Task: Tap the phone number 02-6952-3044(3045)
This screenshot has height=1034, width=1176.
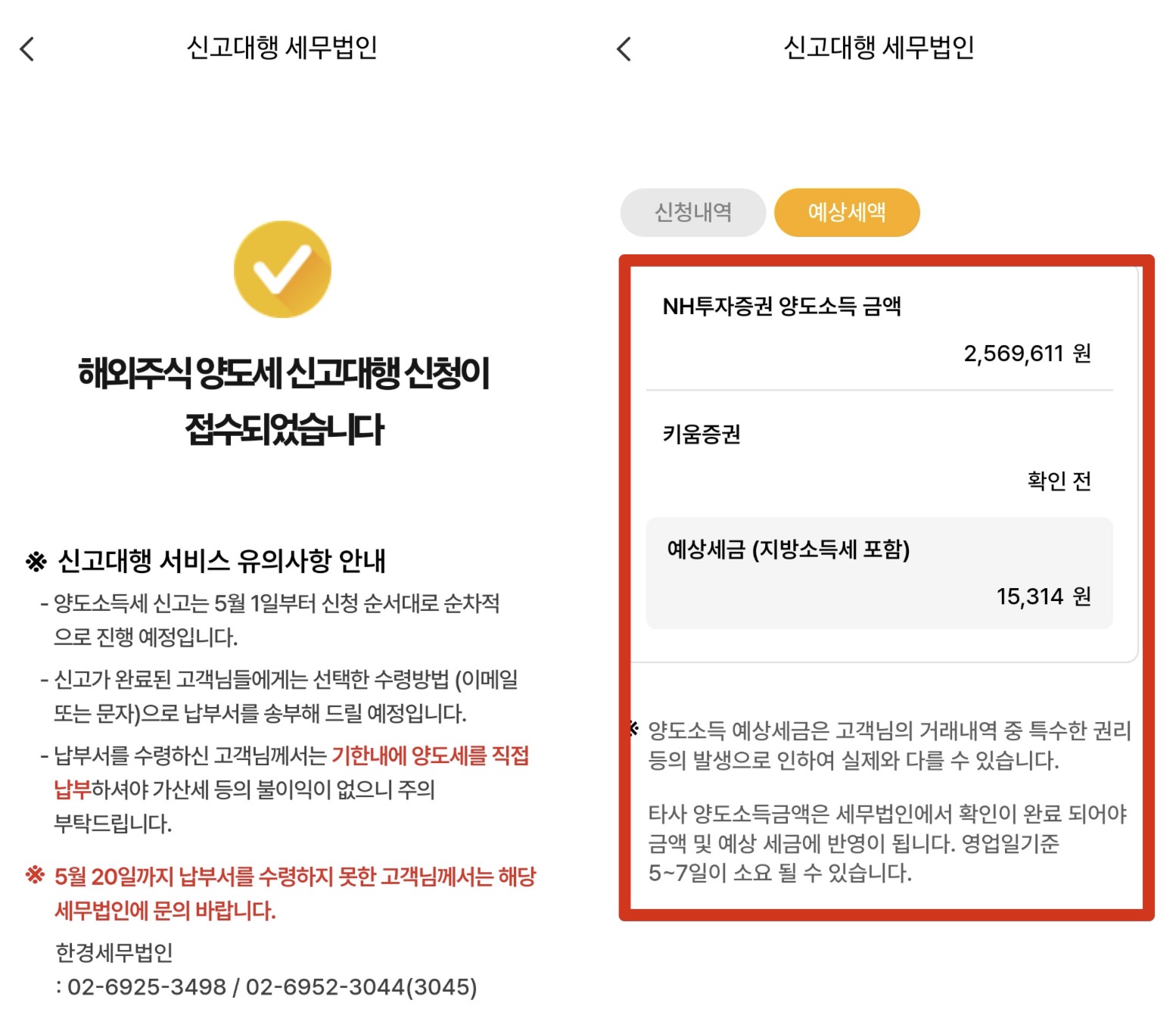Action: coord(361,987)
